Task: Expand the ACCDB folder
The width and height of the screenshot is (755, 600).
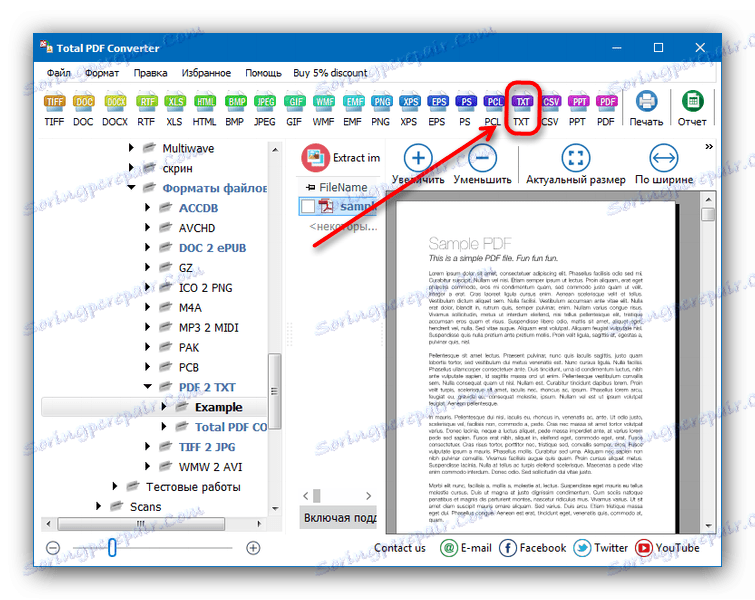Action: [x=148, y=208]
